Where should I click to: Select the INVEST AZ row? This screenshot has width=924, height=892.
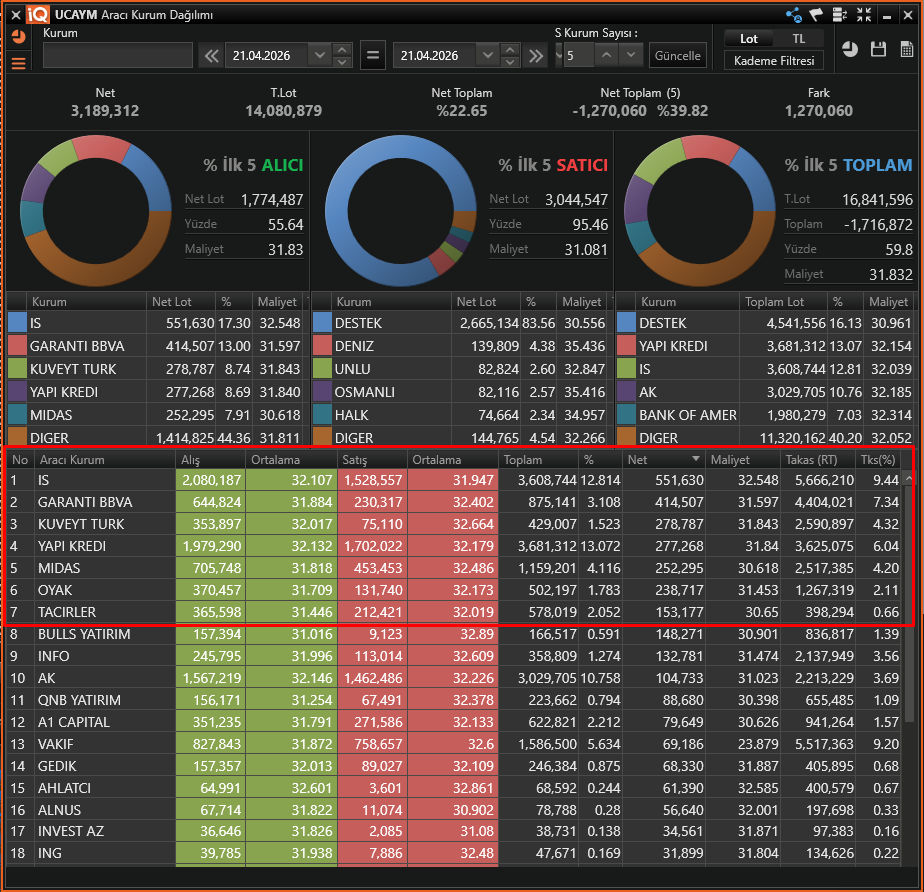tap(454, 831)
